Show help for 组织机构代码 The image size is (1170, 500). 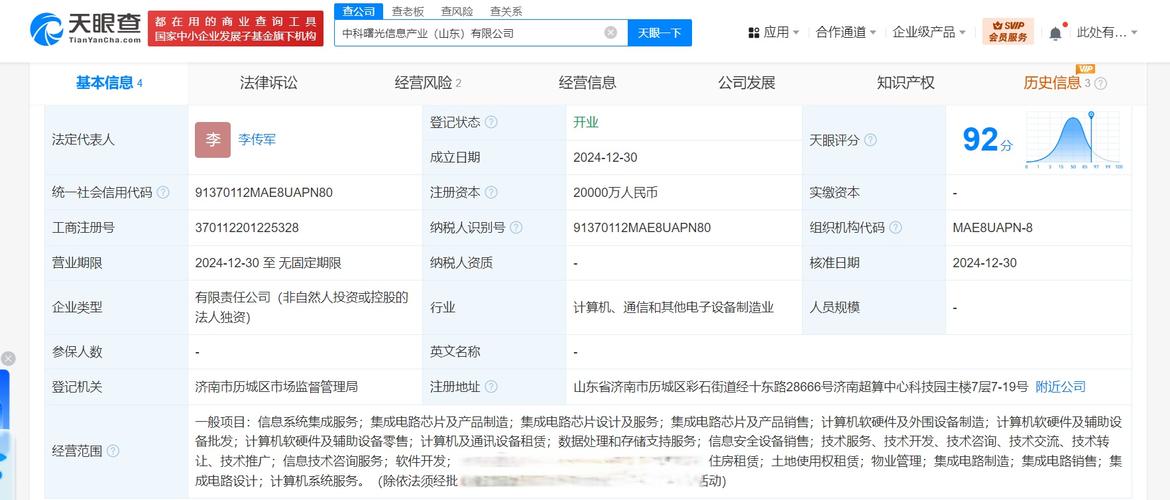(x=895, y=228)
